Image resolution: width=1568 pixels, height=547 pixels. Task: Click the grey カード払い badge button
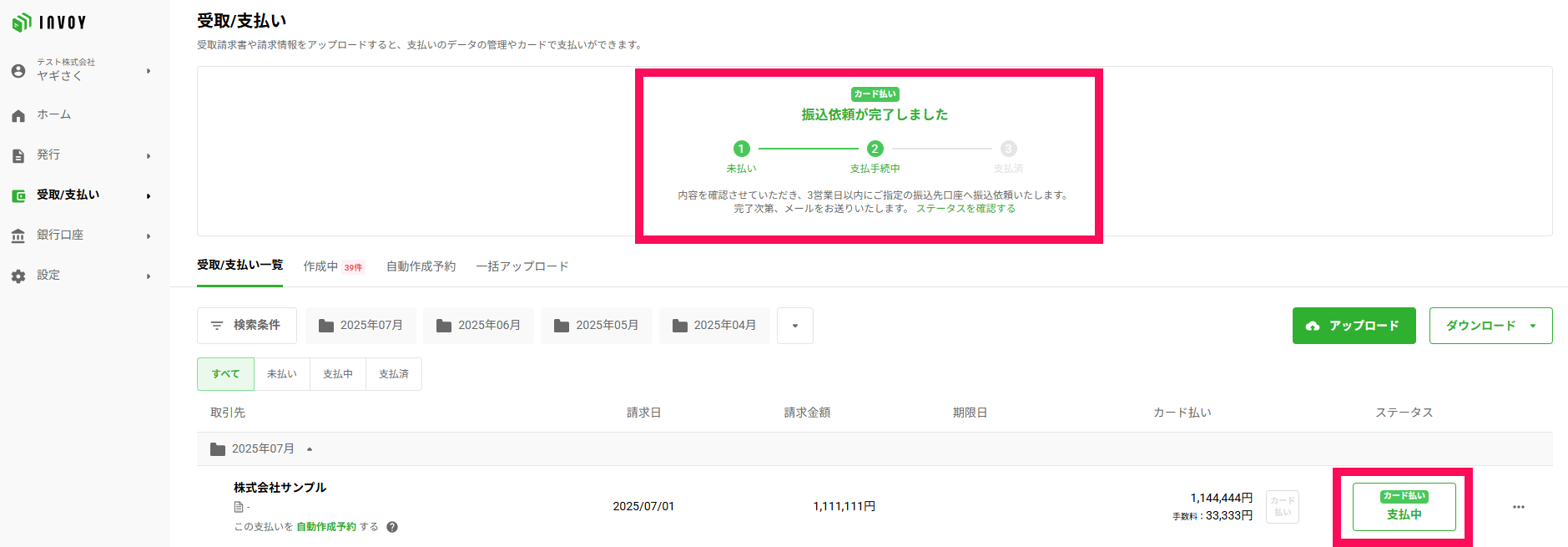[1283, 507]
